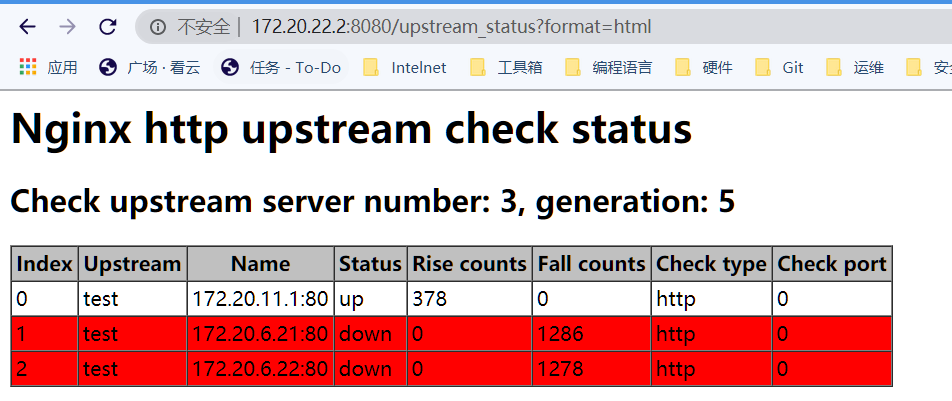Expand the 运维 bookmark folder
The width and height of the screenshot is (952, 401).
[x=855, y=67]
